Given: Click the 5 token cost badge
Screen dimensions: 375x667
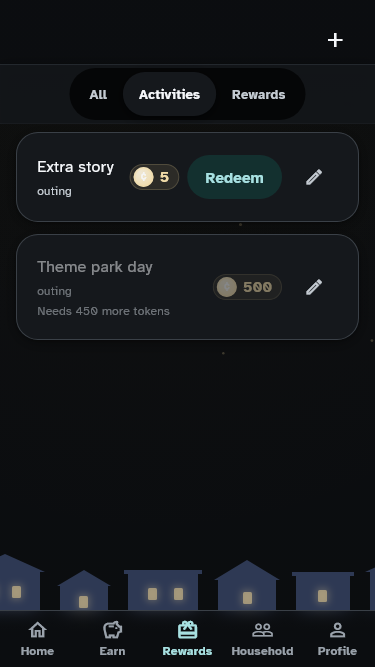Looking at the screenshot, I should click(154, 177).
